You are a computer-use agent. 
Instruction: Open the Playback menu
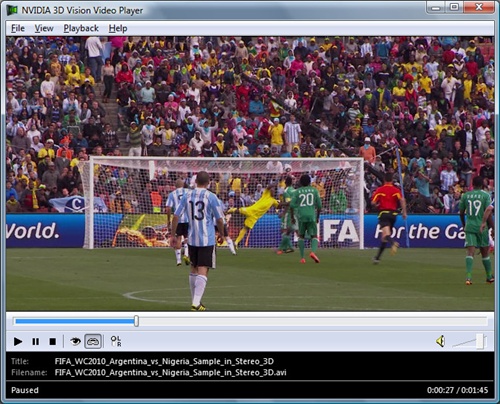coord(81,28)
